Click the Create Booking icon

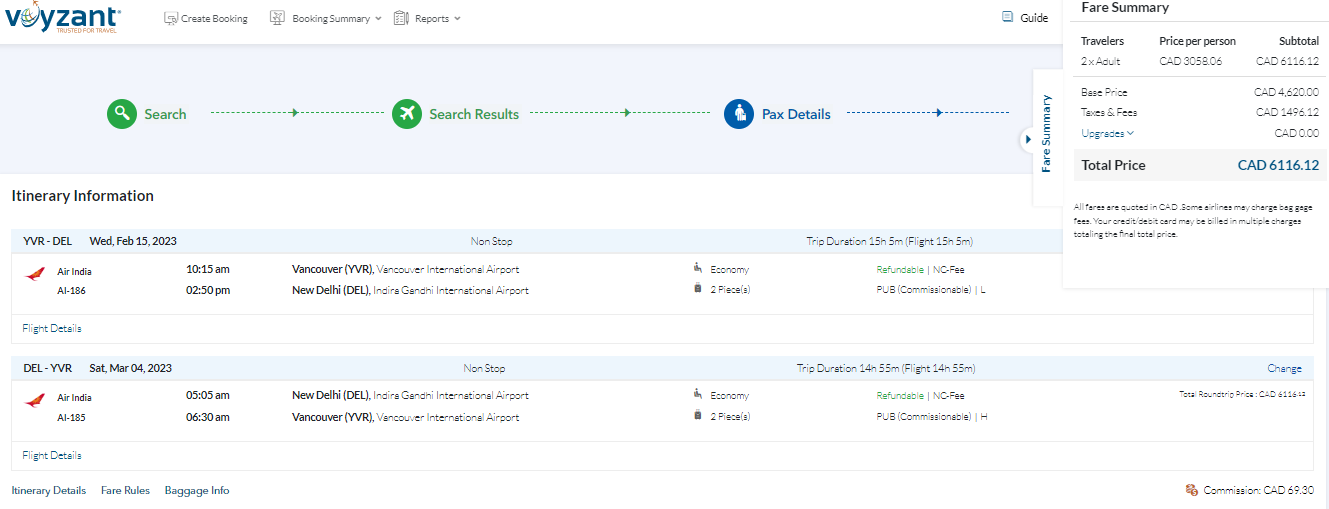click(x=171, y=18)
